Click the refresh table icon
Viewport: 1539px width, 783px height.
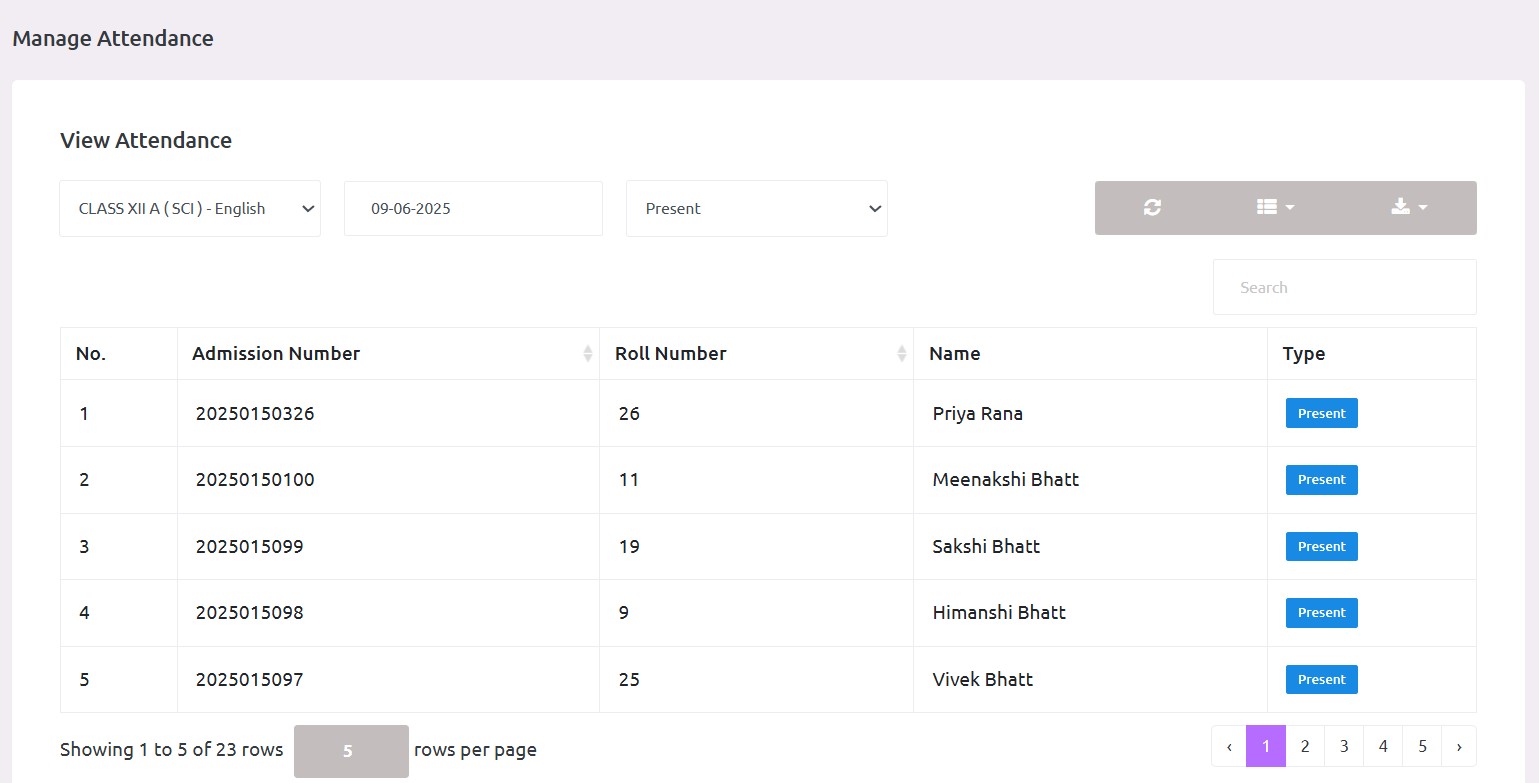coord(1152,207)
